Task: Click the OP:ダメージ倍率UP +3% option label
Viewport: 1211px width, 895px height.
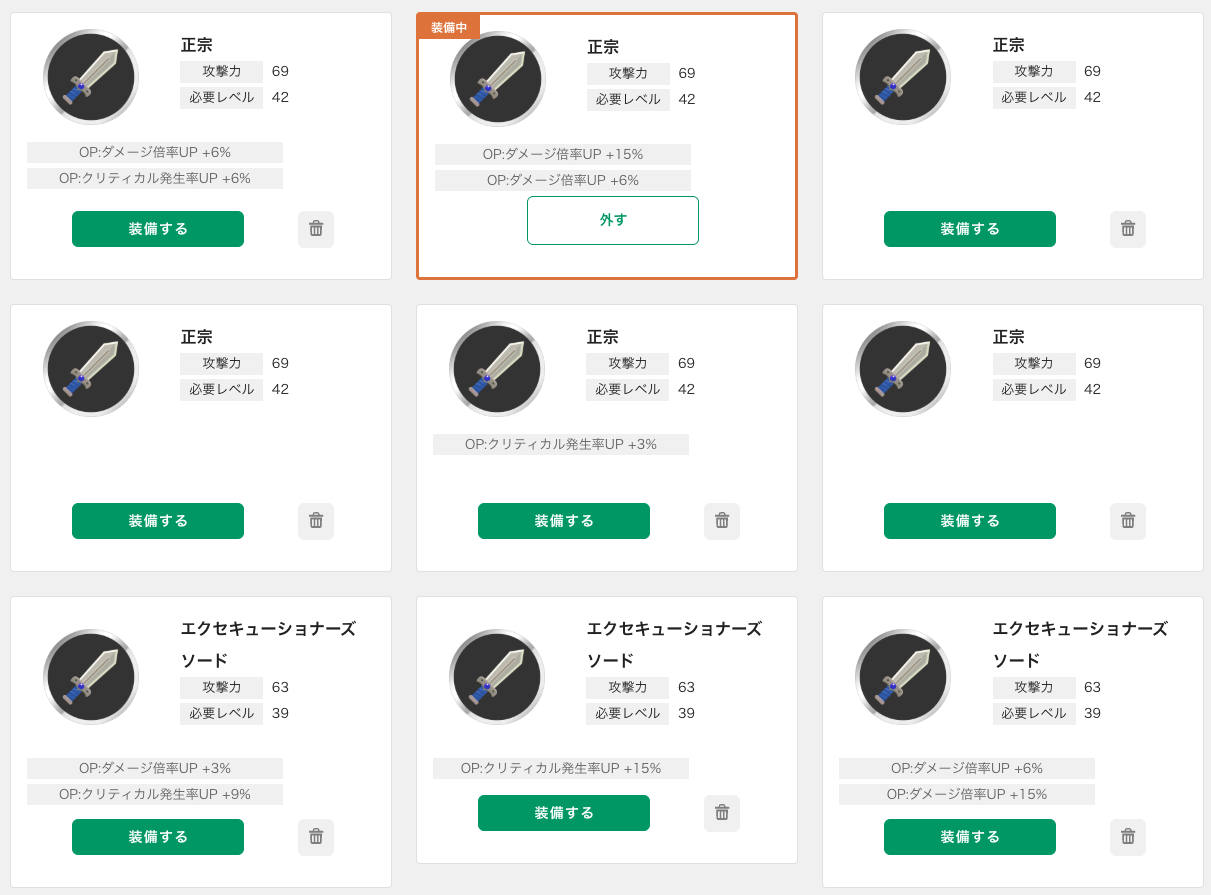Action: (155, 768)
